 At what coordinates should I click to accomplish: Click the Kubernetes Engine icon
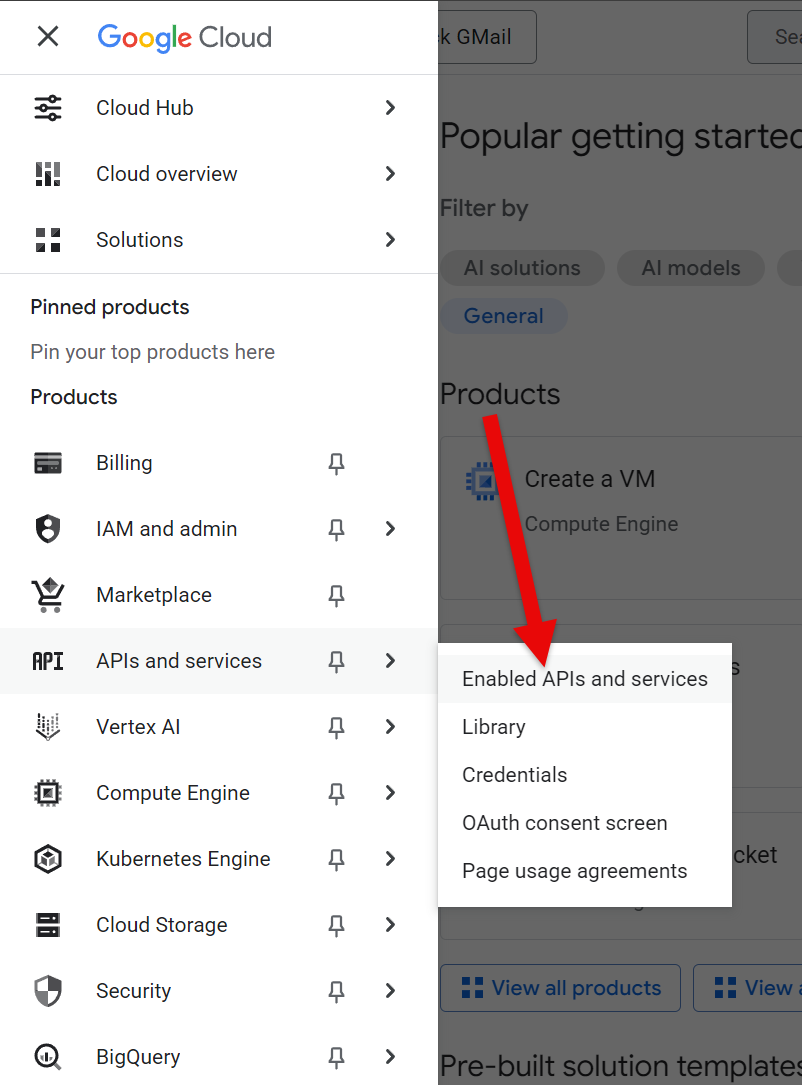click(x=48, y=859)
